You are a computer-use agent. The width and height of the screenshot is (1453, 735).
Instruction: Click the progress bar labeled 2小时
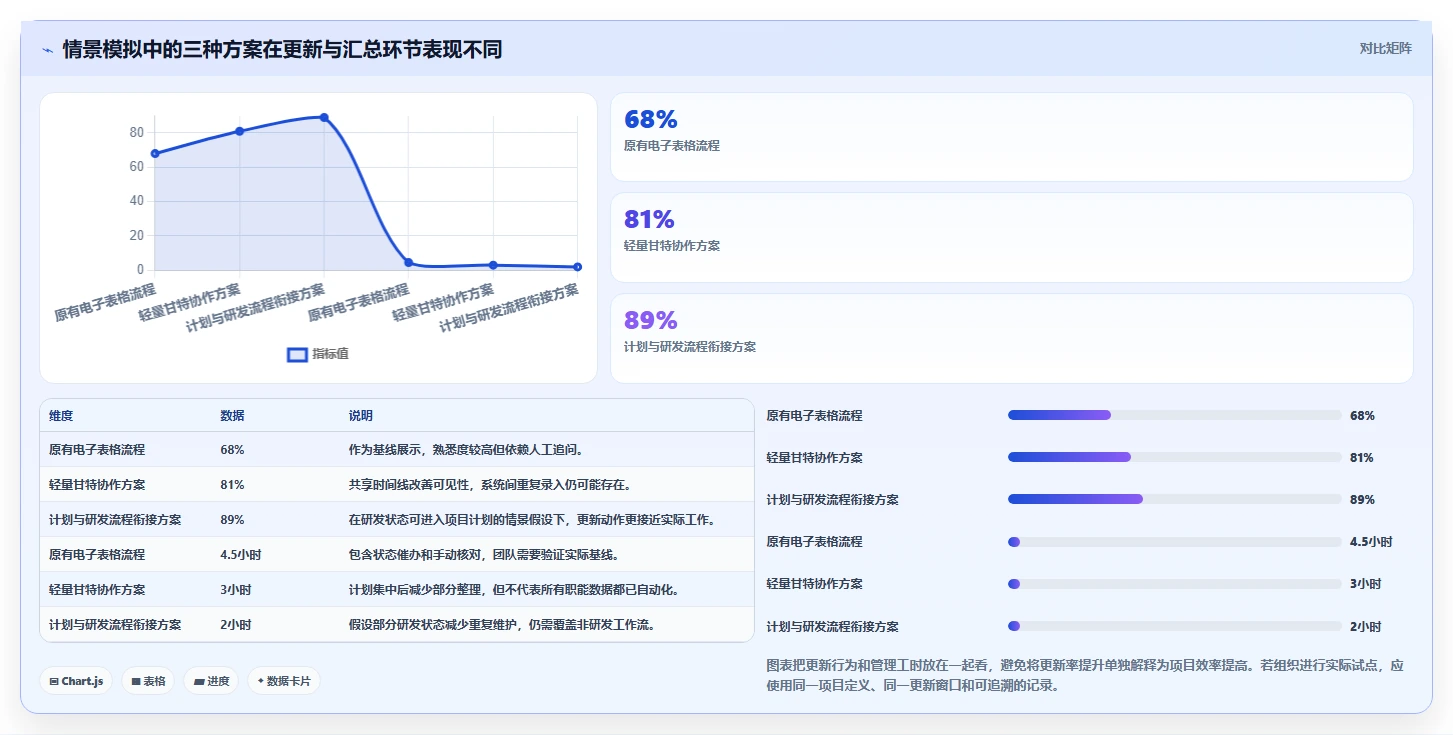pyautogui.click(x=1175, y=626)
